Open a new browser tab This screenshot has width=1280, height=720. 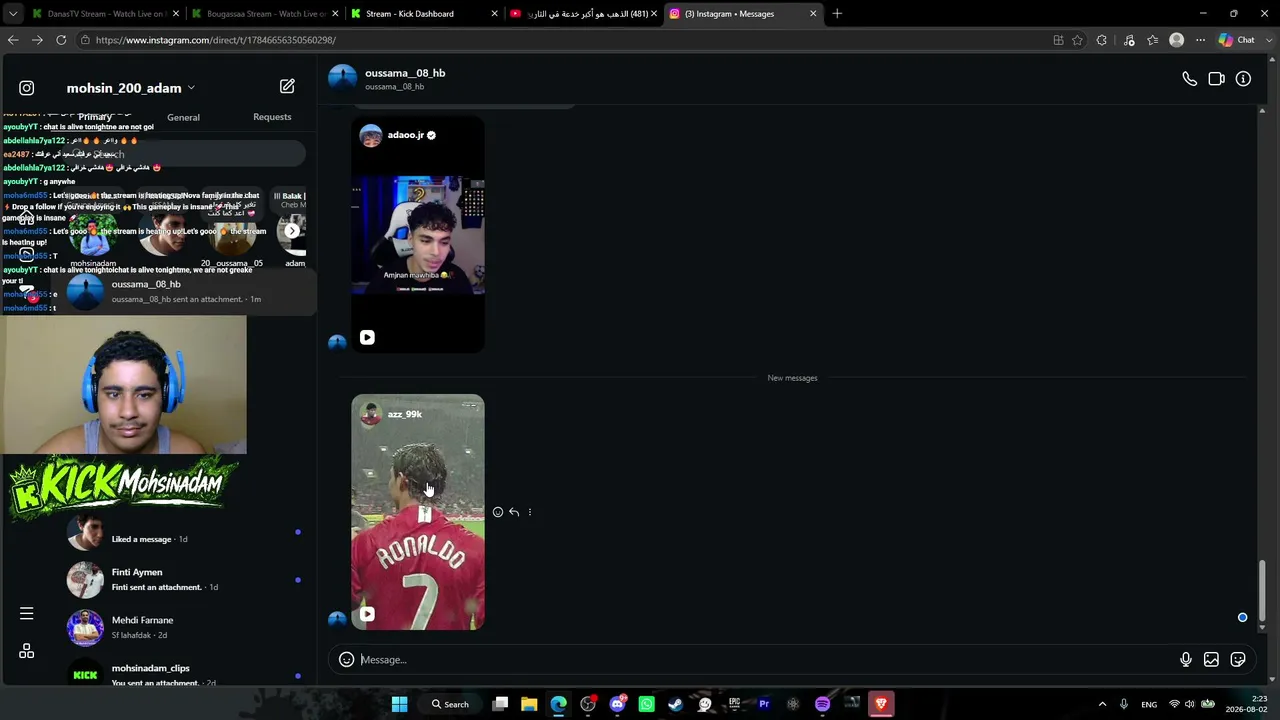coord(837,14)
